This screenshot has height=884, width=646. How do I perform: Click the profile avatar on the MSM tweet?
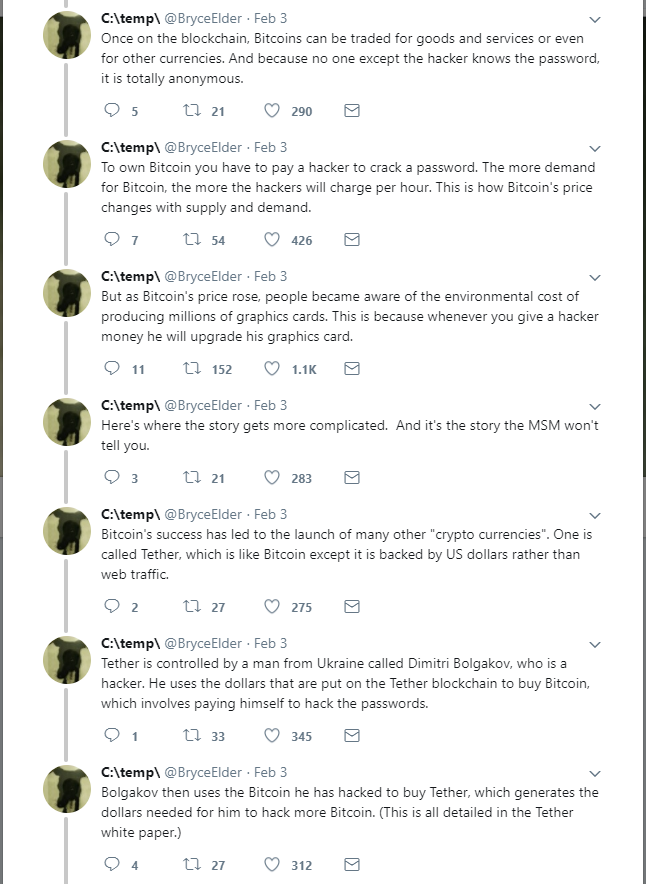coord(67,421)
